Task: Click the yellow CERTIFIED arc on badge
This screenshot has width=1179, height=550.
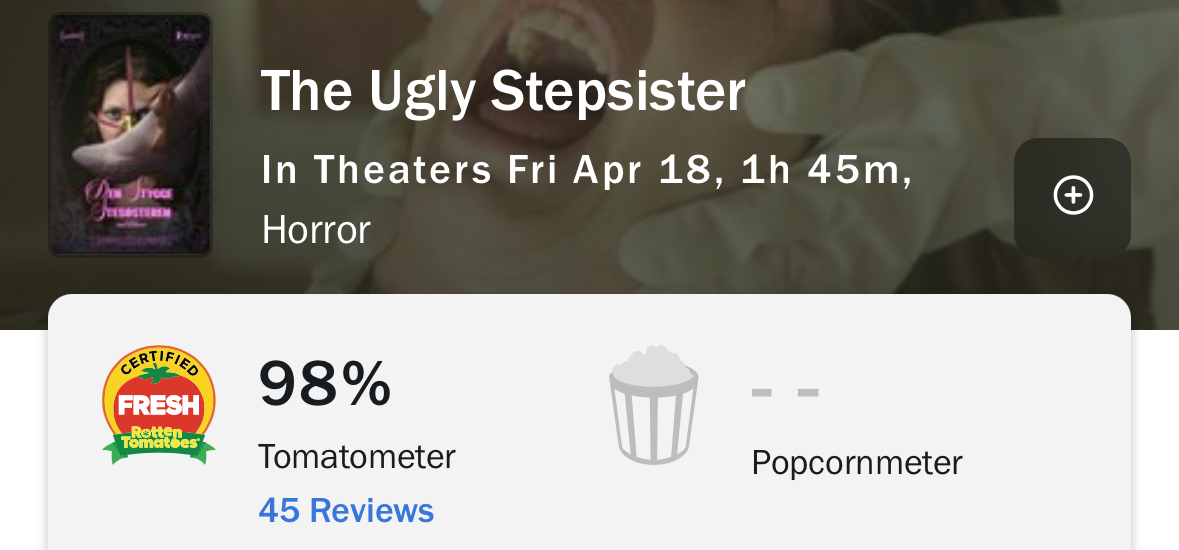Action: pos(159,364)
